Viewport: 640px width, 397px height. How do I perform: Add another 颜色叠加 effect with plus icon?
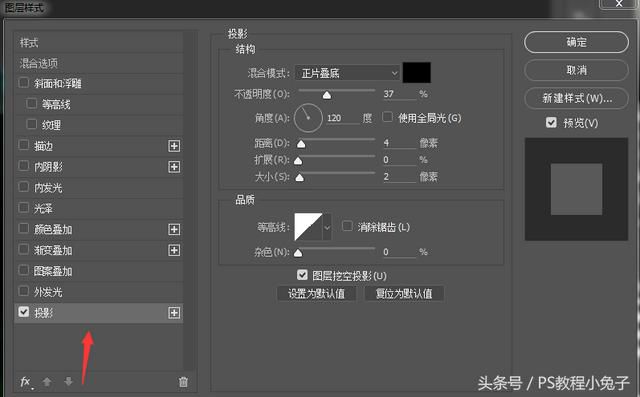[x=174, y=229]
